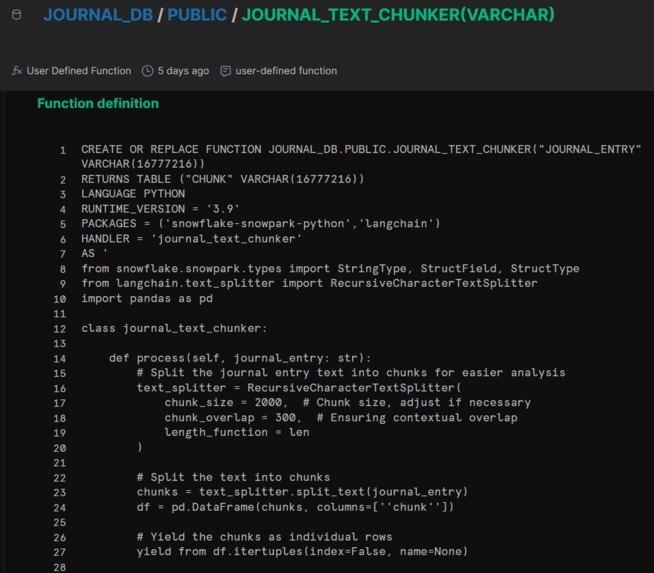The image size is (654, 573).
Task: Click the 'chunk_size = 2000' line
Action: click(x=347, y=403)
